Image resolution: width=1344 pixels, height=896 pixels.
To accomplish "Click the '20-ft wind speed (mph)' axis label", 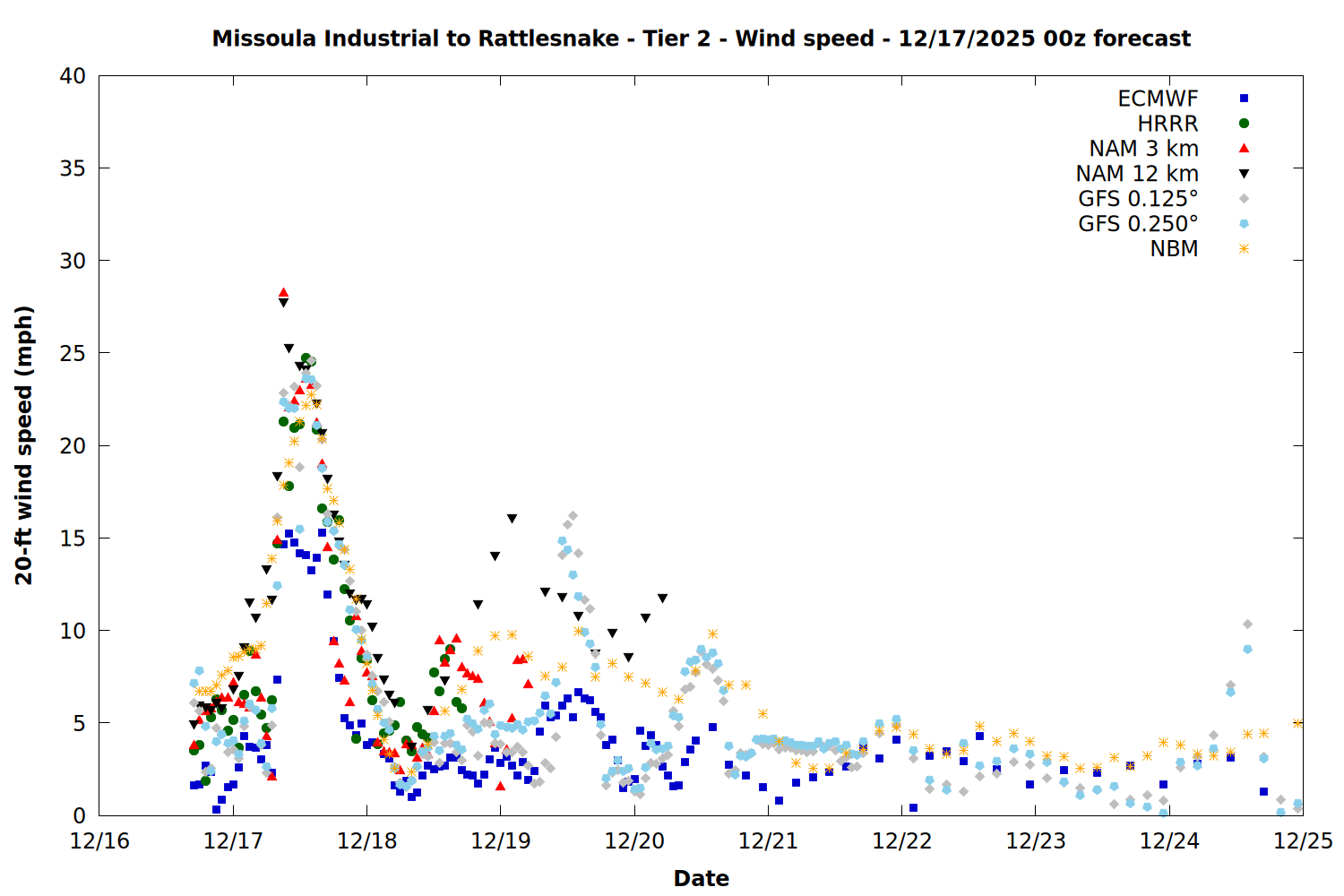I will click(x=24, y=445).
